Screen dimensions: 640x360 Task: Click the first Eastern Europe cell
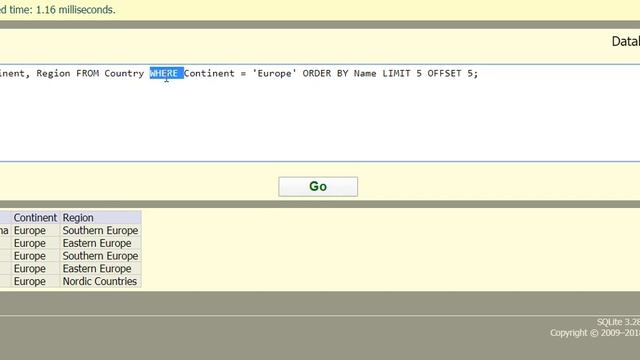pos(101,243)
